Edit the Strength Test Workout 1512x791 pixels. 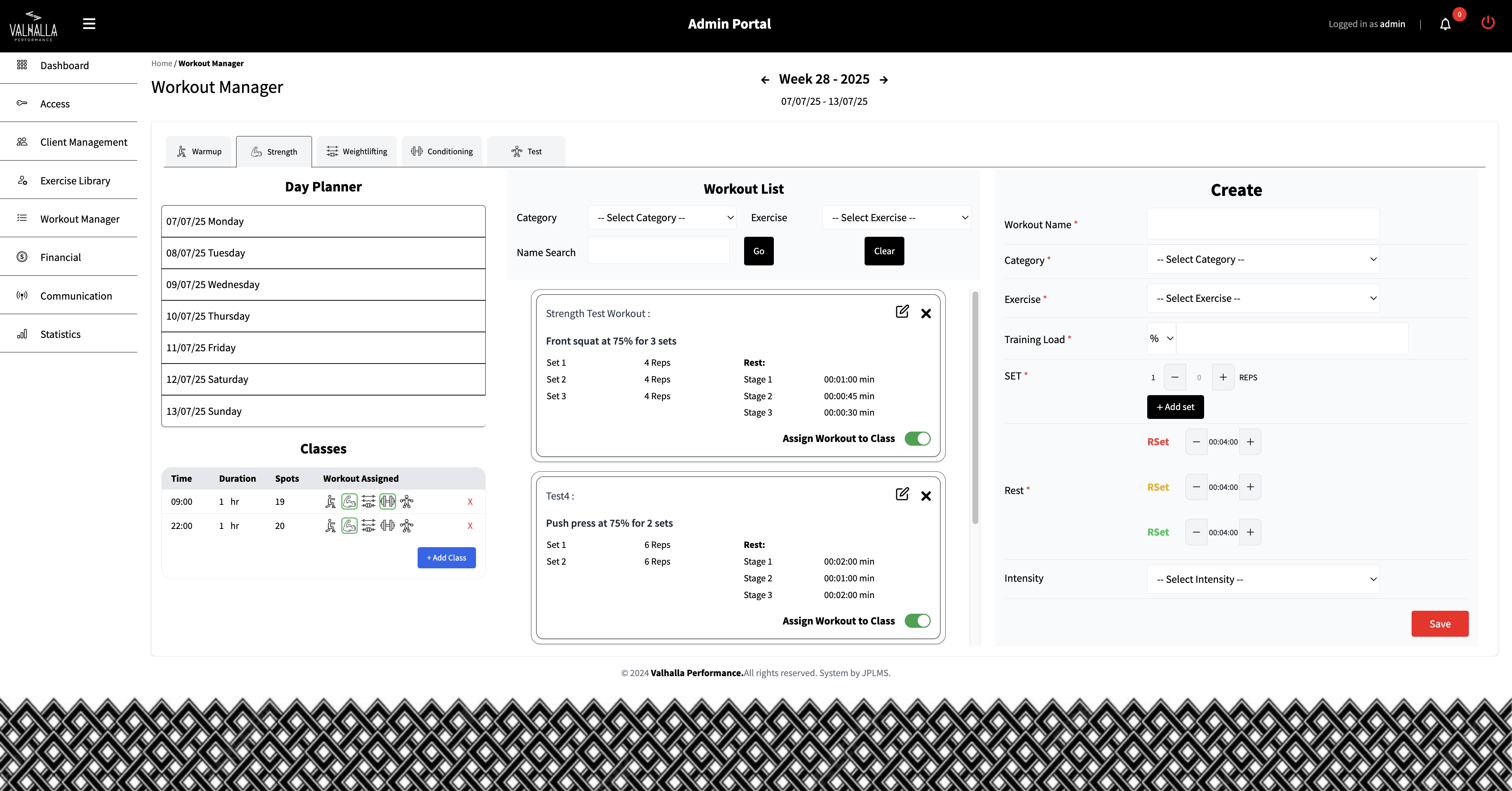click(902, 311)
